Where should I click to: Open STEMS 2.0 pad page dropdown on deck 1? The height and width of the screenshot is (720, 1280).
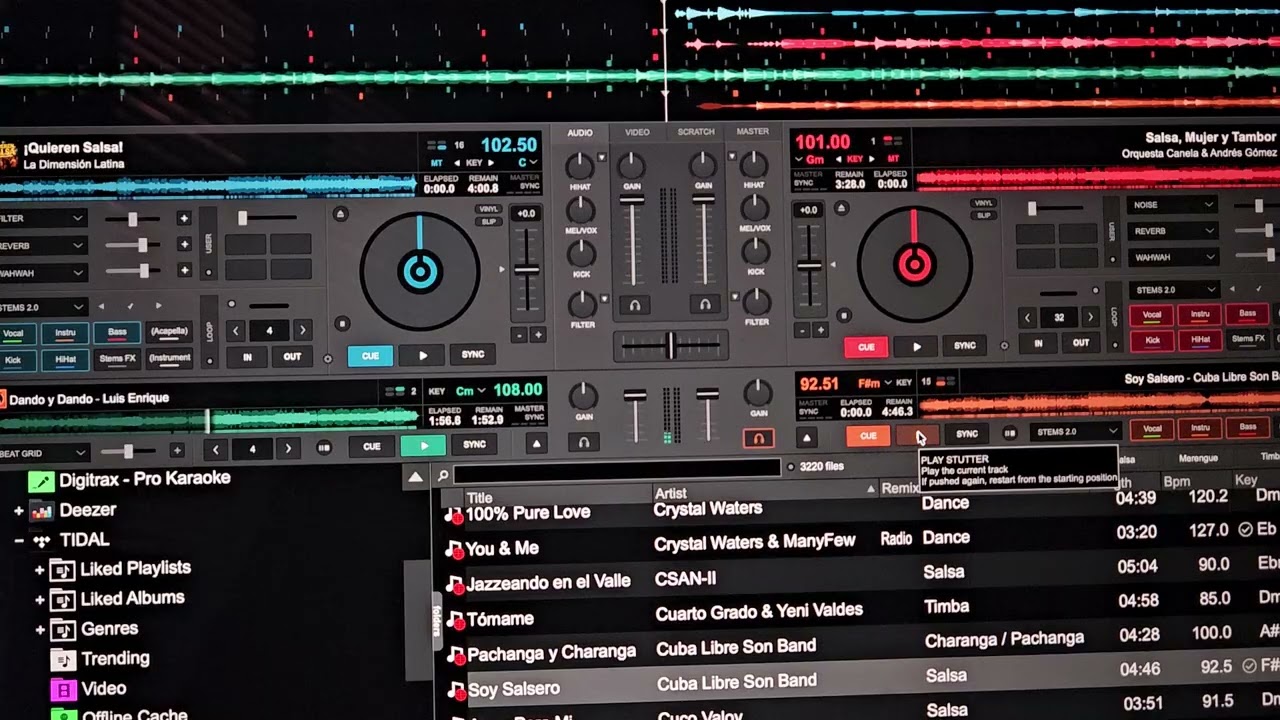tap(43, 307)
